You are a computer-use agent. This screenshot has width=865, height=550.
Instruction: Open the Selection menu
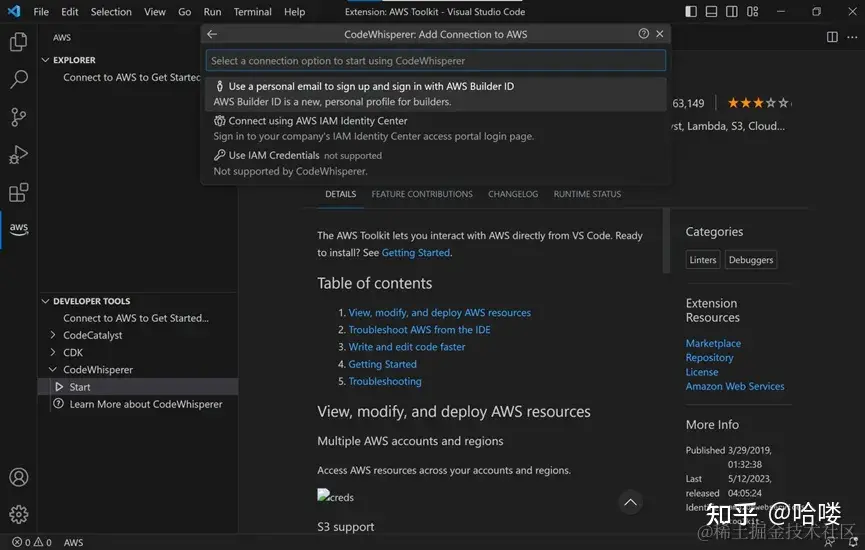(111, 12)
